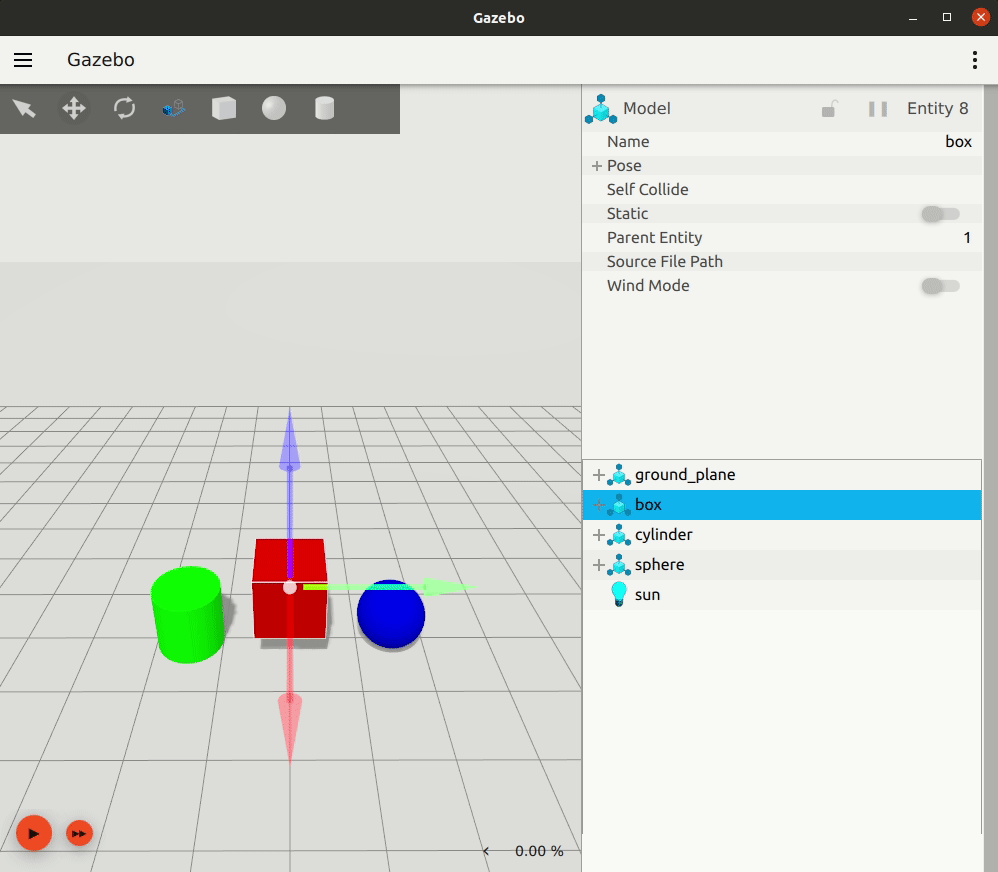Toggle the Static switch
Image resolution: width=998 pixels, height=872 pixels.
point(940,214)
